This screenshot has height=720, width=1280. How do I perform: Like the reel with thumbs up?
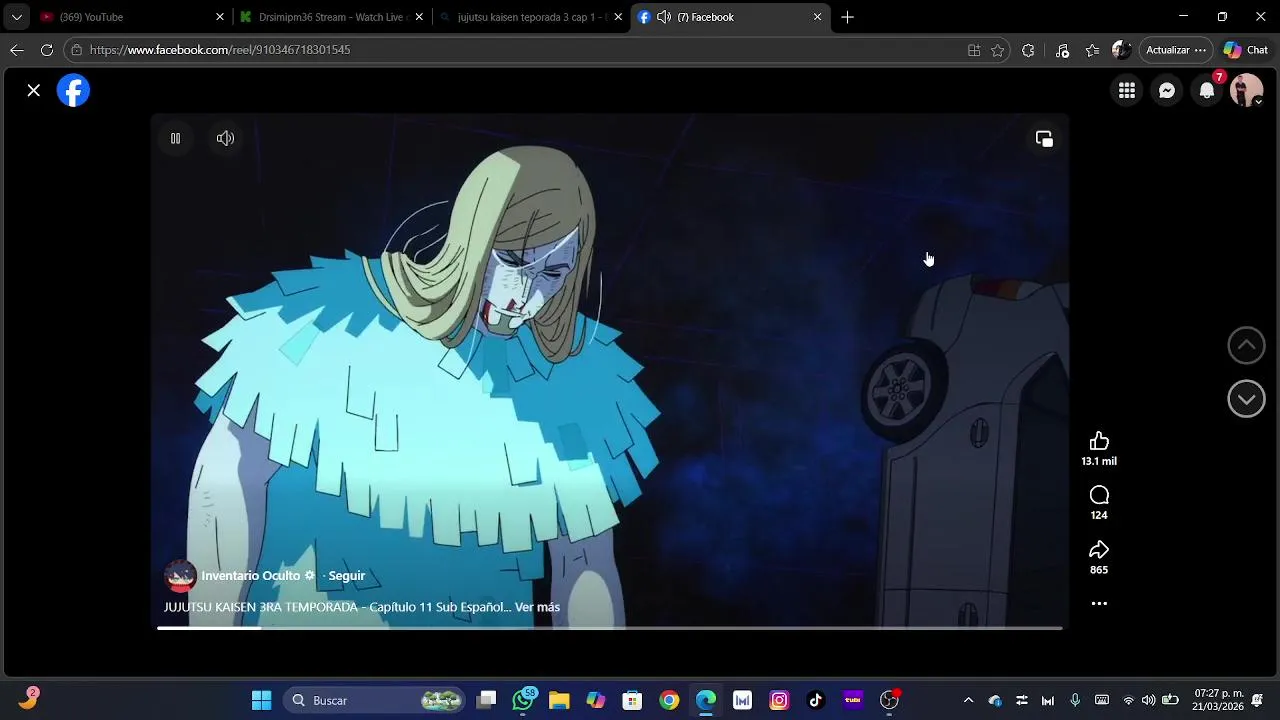click(1099, 442)
